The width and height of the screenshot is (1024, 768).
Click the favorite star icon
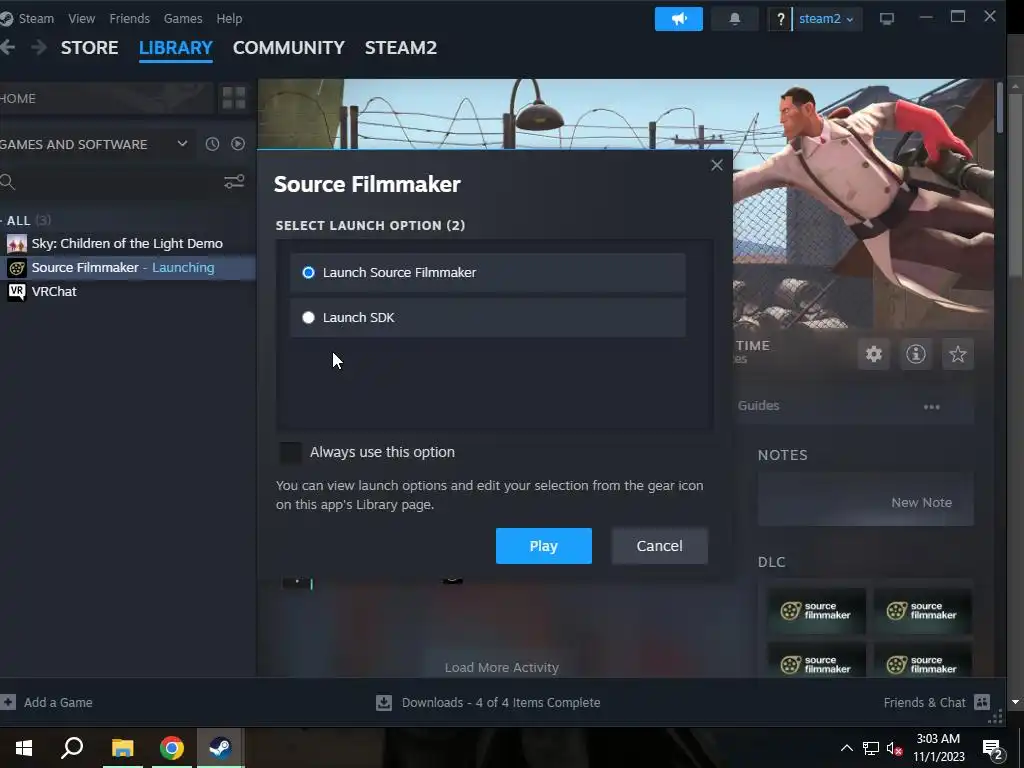click(957, 354)
